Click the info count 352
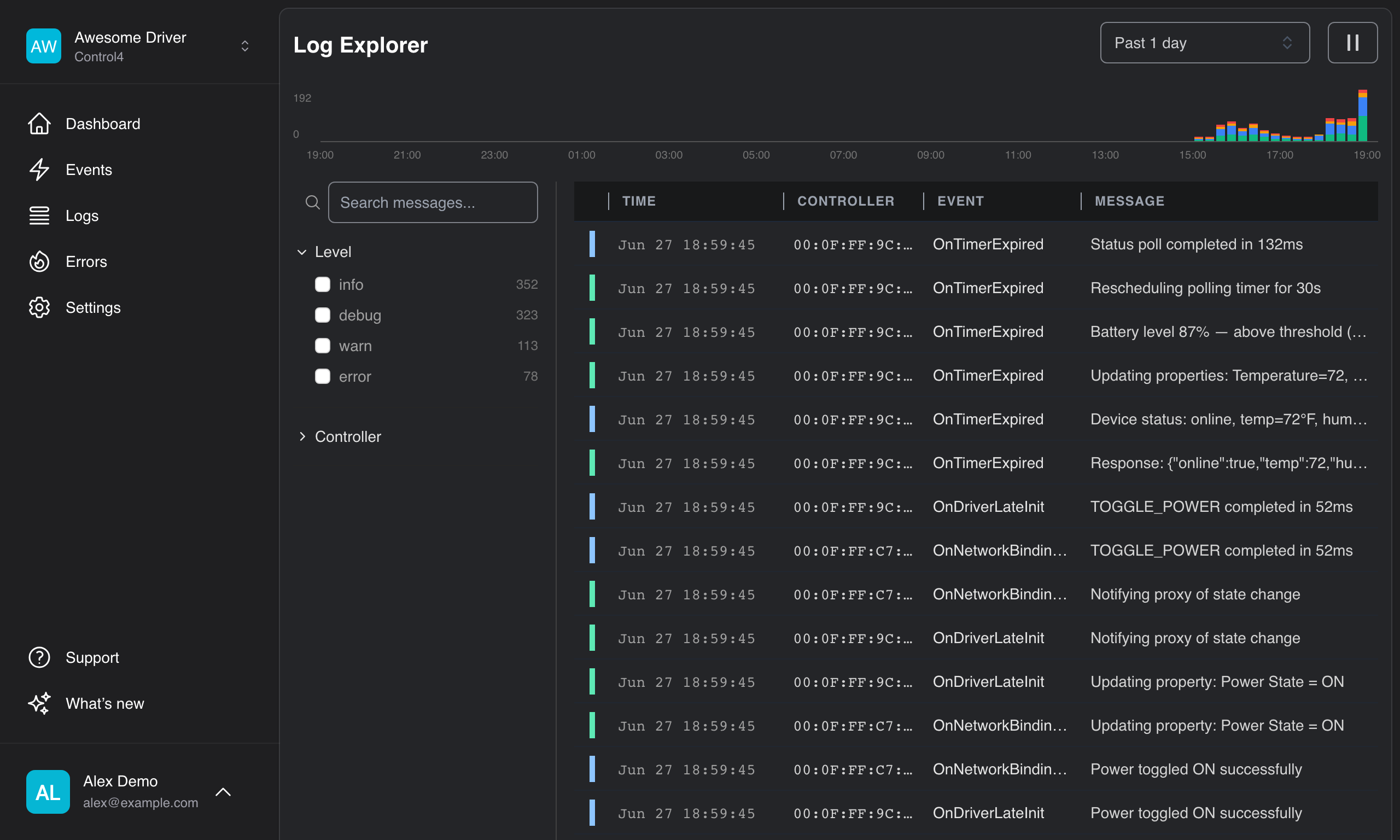 (x=527, y=284)
